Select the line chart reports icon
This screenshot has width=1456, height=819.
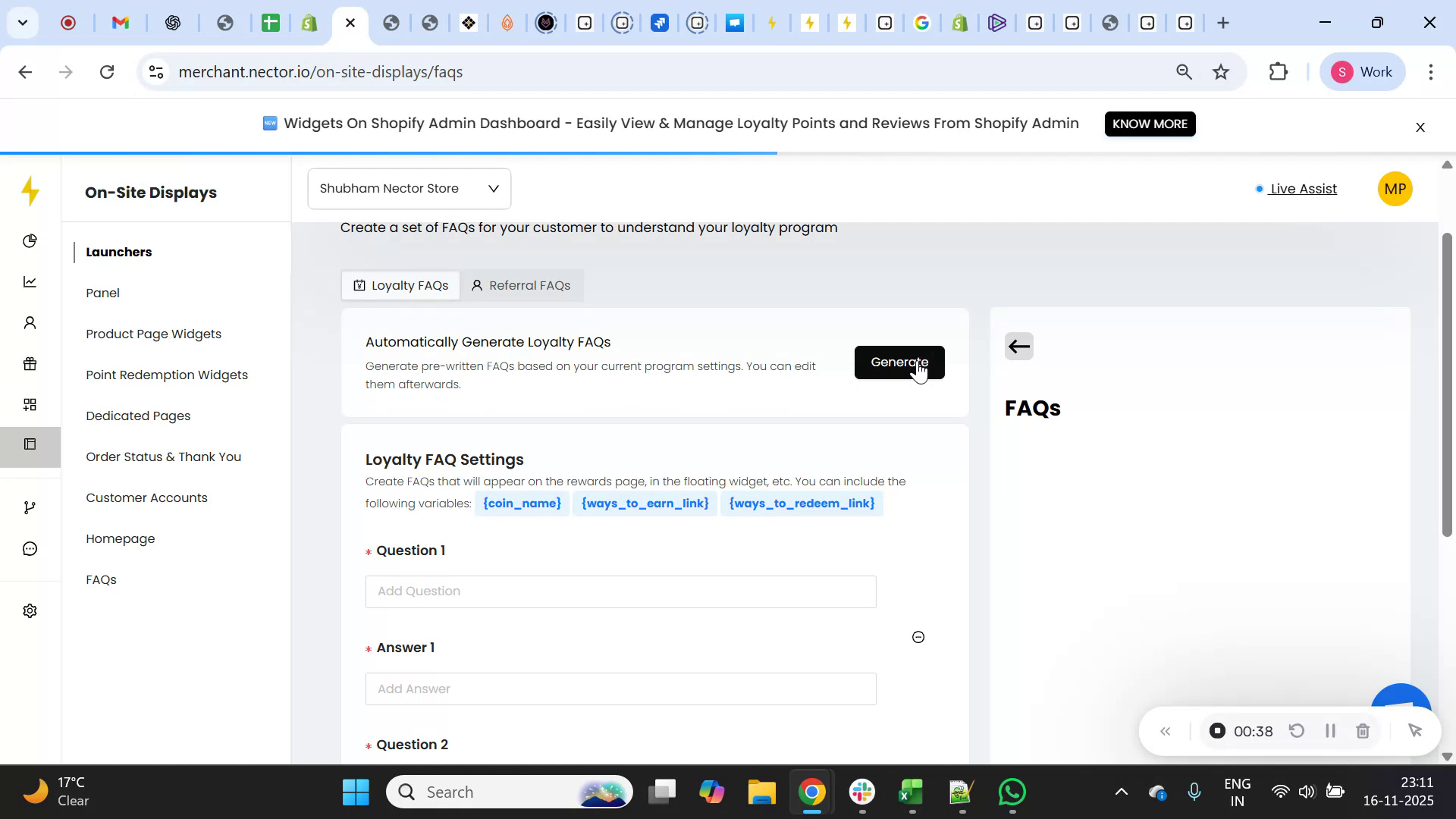30,281
